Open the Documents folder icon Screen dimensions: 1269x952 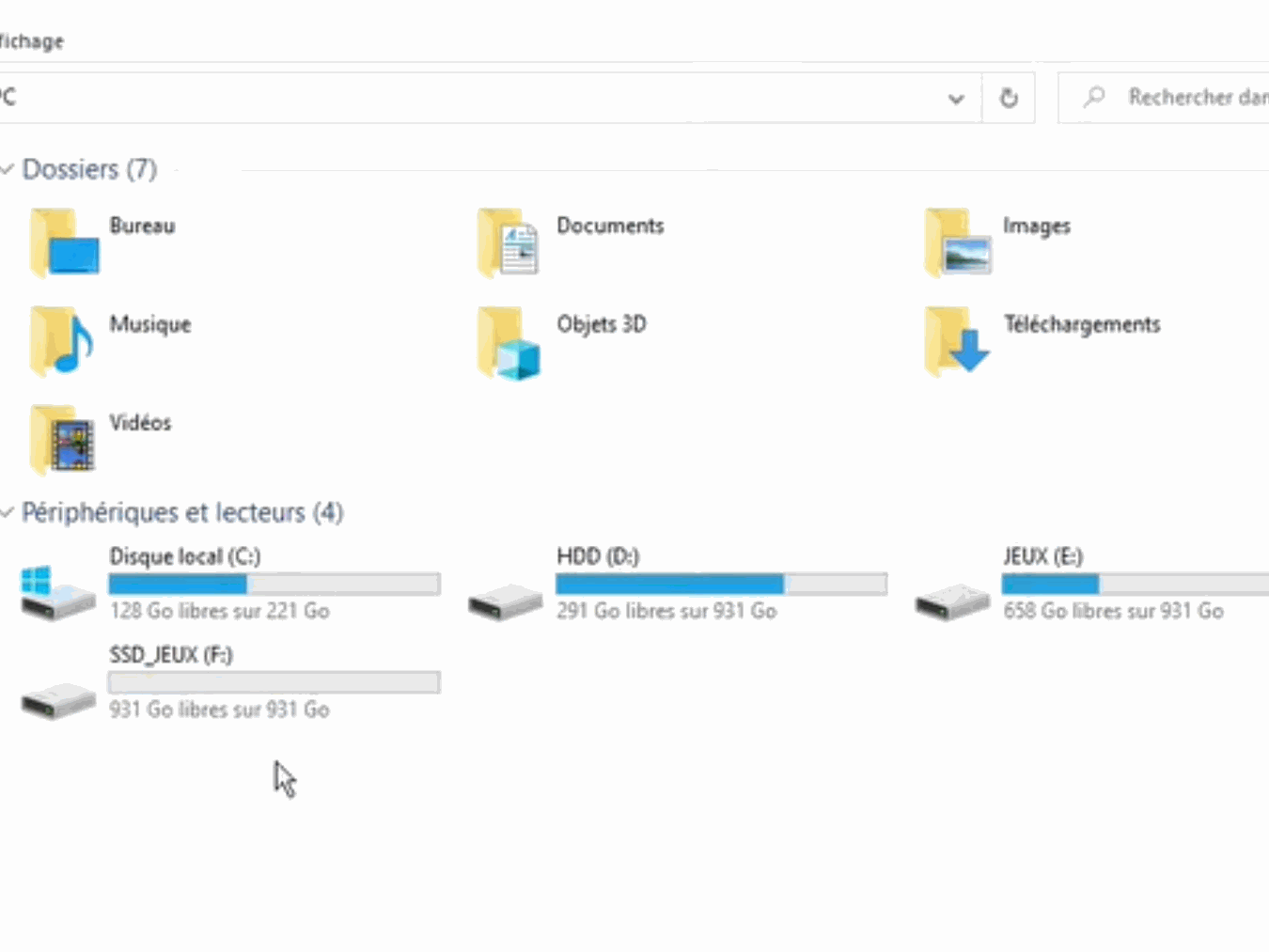pyautogui.click(x=508, y=242)
